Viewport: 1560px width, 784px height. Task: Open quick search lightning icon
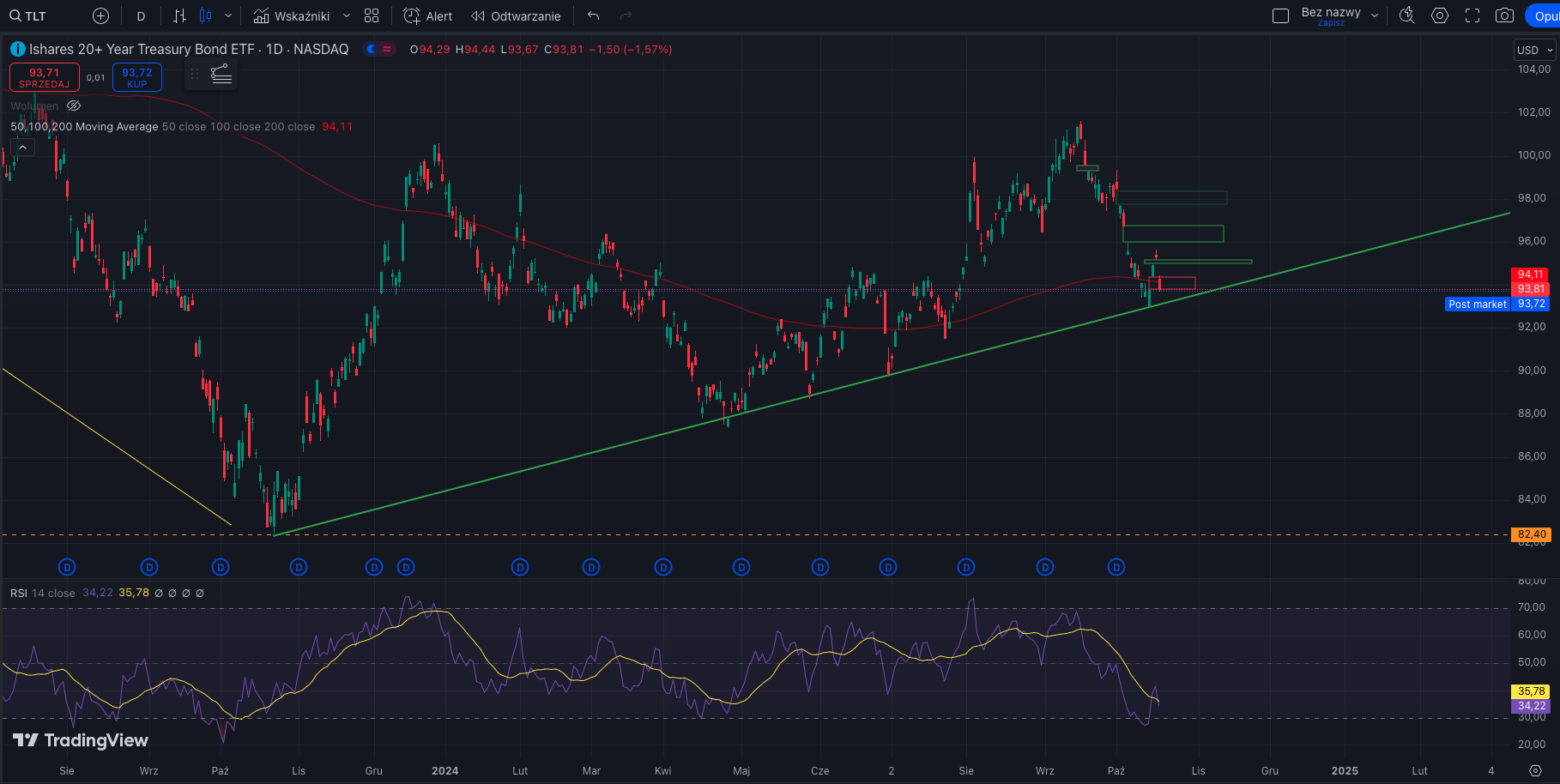1406,15
